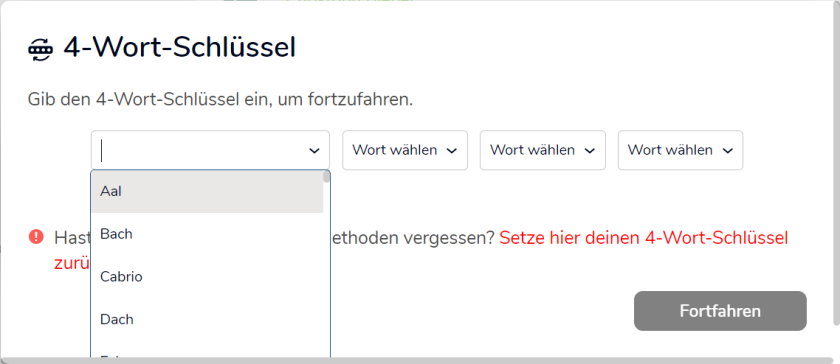Click the 4-word key icon beside the title

pos(41,49)
